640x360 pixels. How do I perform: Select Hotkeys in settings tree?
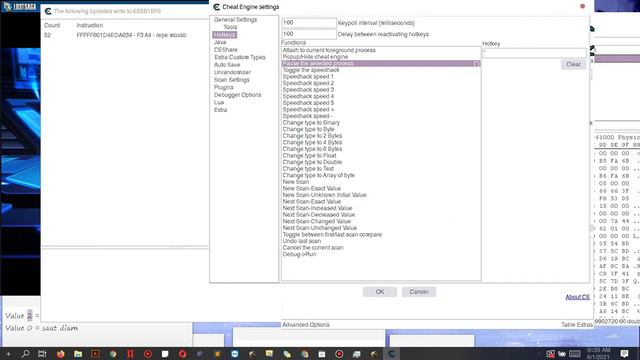[224, 35]
